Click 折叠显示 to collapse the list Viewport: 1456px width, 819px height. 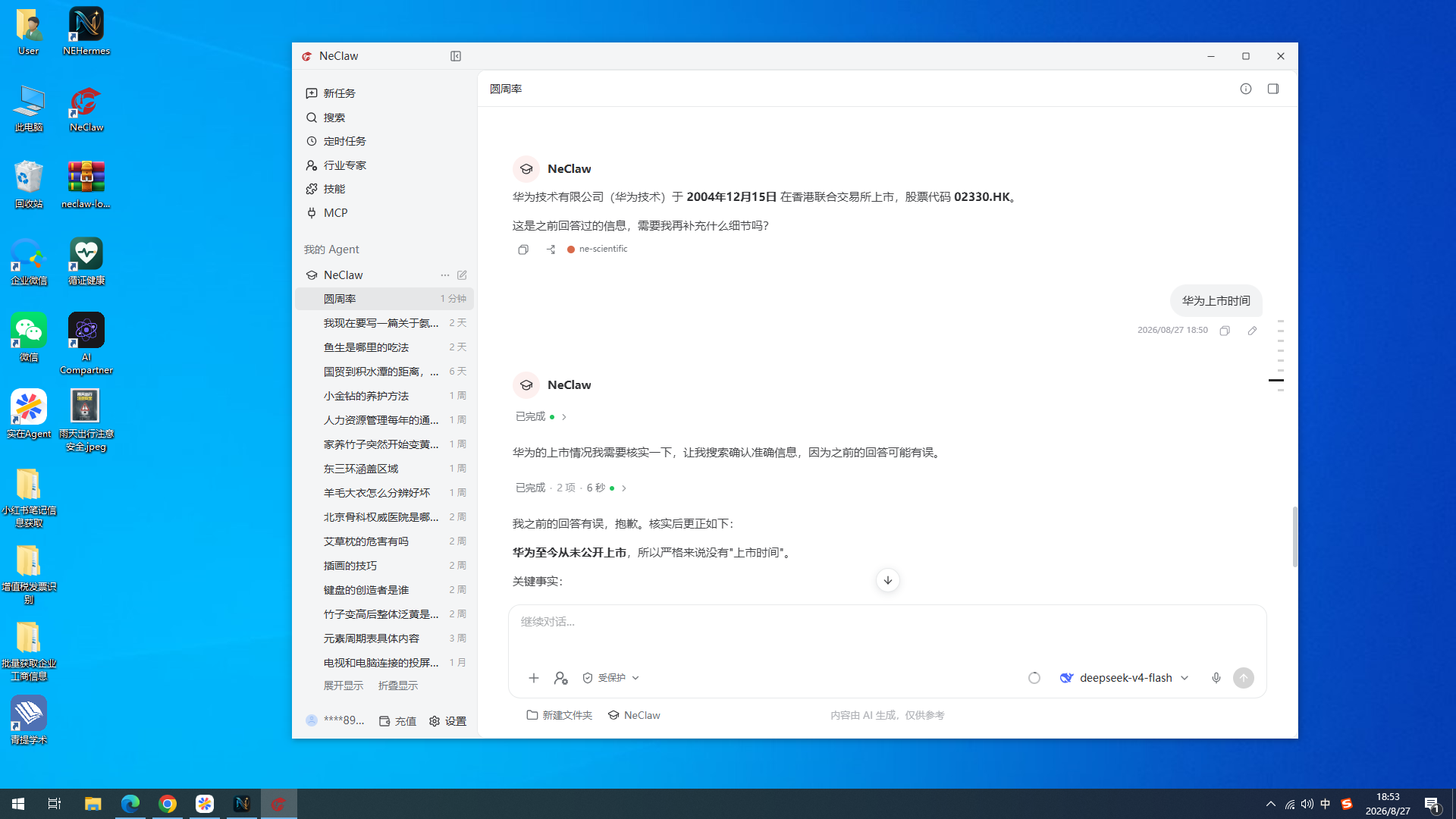[x=398, y=686]
